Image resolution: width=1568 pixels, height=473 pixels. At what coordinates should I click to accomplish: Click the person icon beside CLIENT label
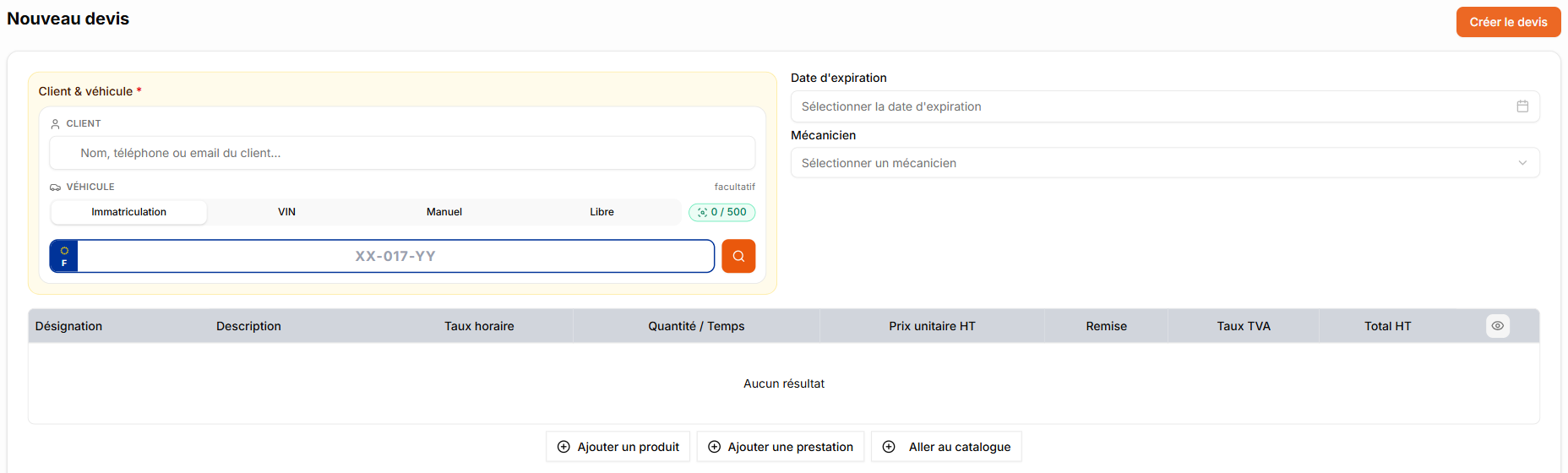pyautogui.click(x=55, y=123)
